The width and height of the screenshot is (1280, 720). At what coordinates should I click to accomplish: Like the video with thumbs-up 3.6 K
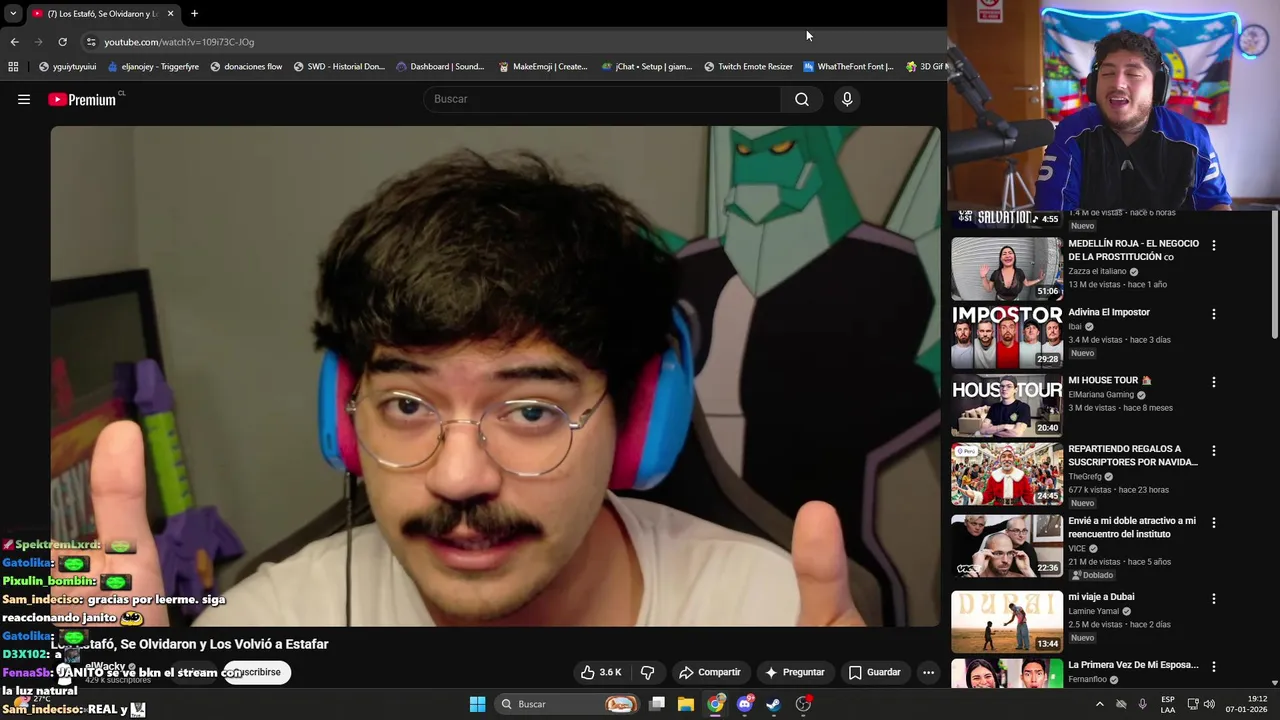pyautogui.click(x=601, y=672)
